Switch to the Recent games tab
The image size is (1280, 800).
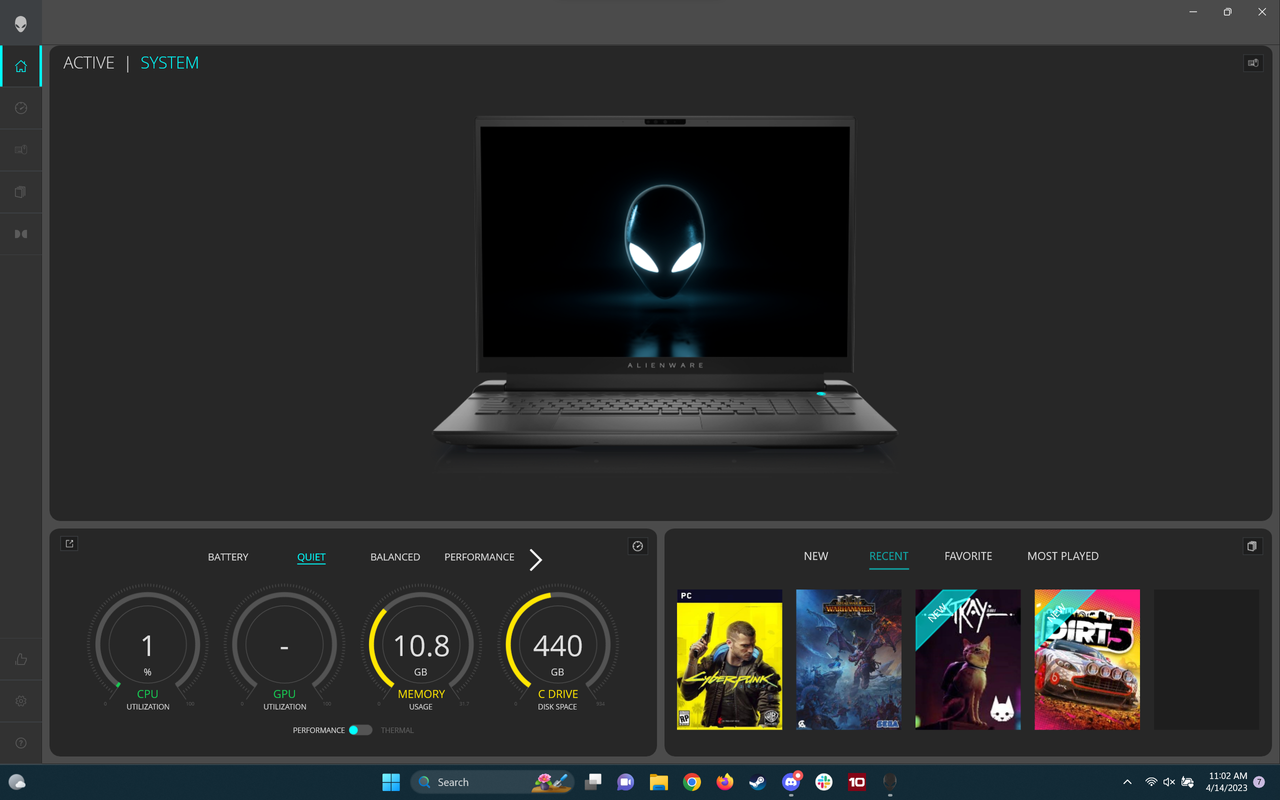[889, 556]
